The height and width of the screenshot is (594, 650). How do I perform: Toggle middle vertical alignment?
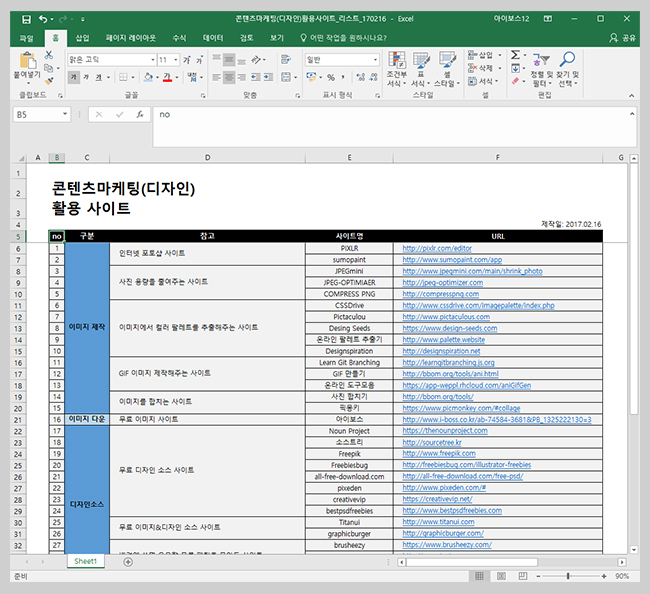[229, 60]
